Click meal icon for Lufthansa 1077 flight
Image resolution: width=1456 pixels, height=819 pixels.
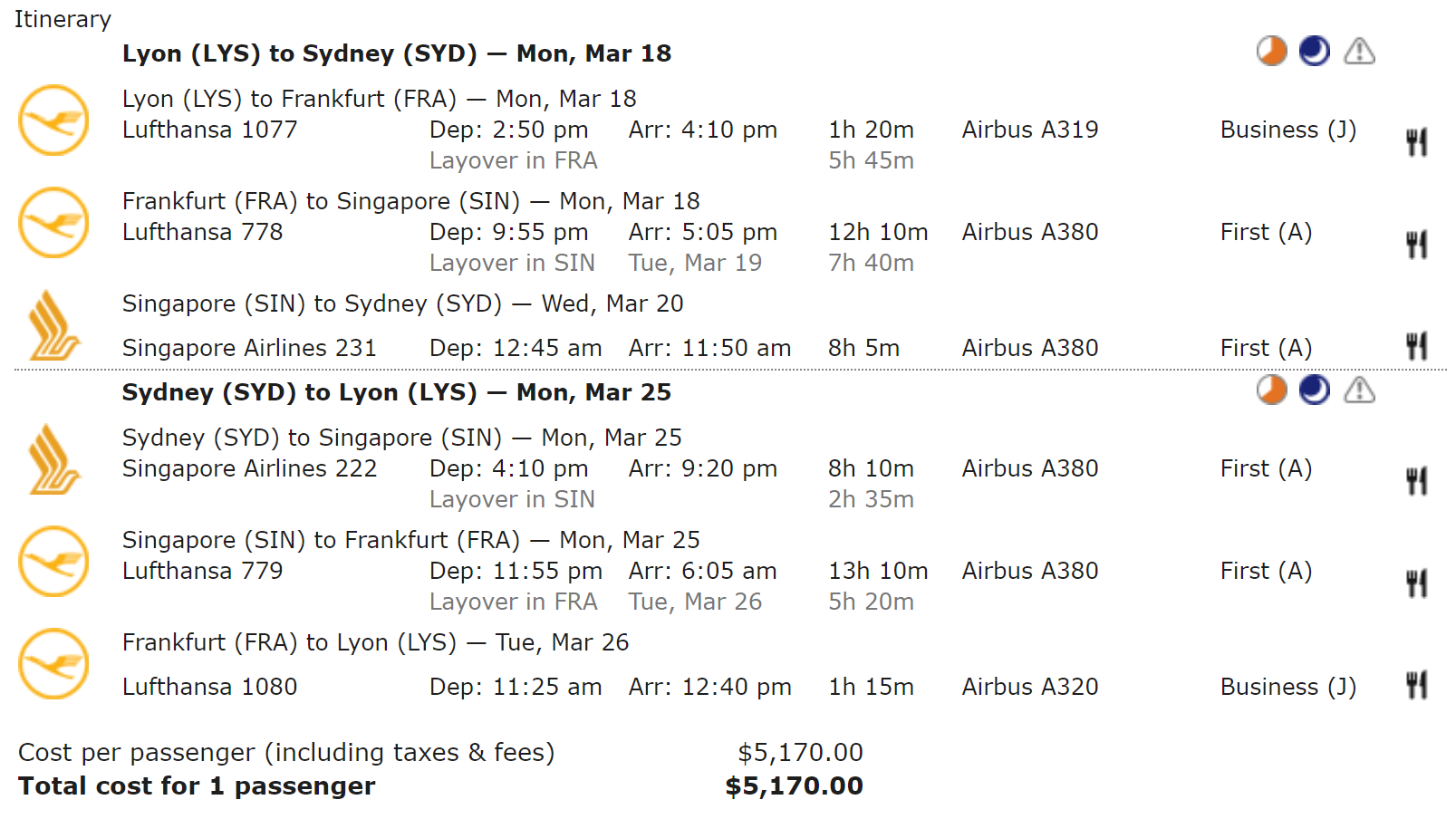pos(1417,142)
